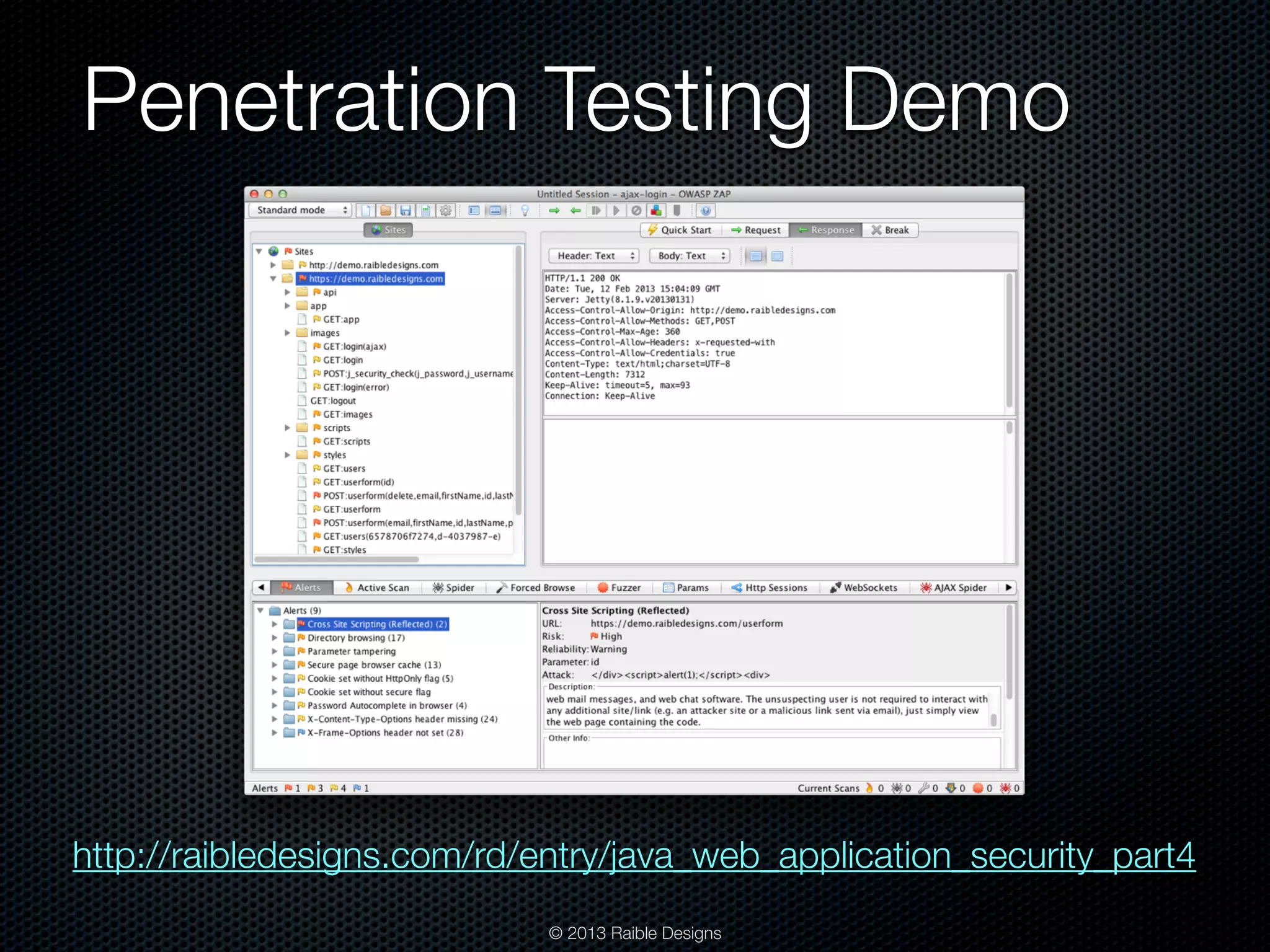Open the Spider tab

(453, 588)
